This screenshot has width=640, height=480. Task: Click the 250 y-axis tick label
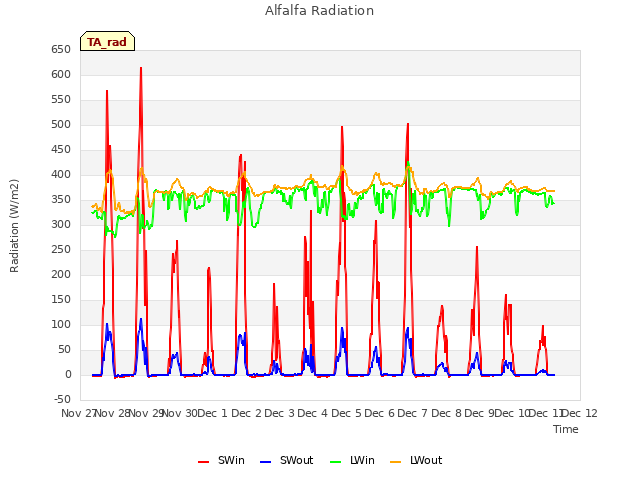tap(61, 249)
